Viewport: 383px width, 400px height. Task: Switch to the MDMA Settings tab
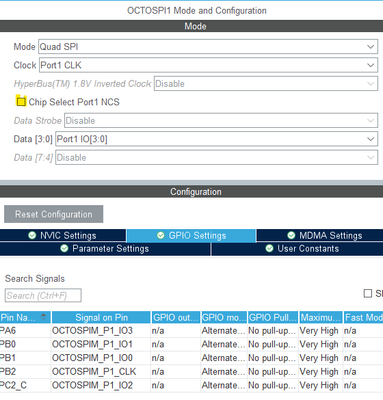pyautogui.click(x=320, y=235)
